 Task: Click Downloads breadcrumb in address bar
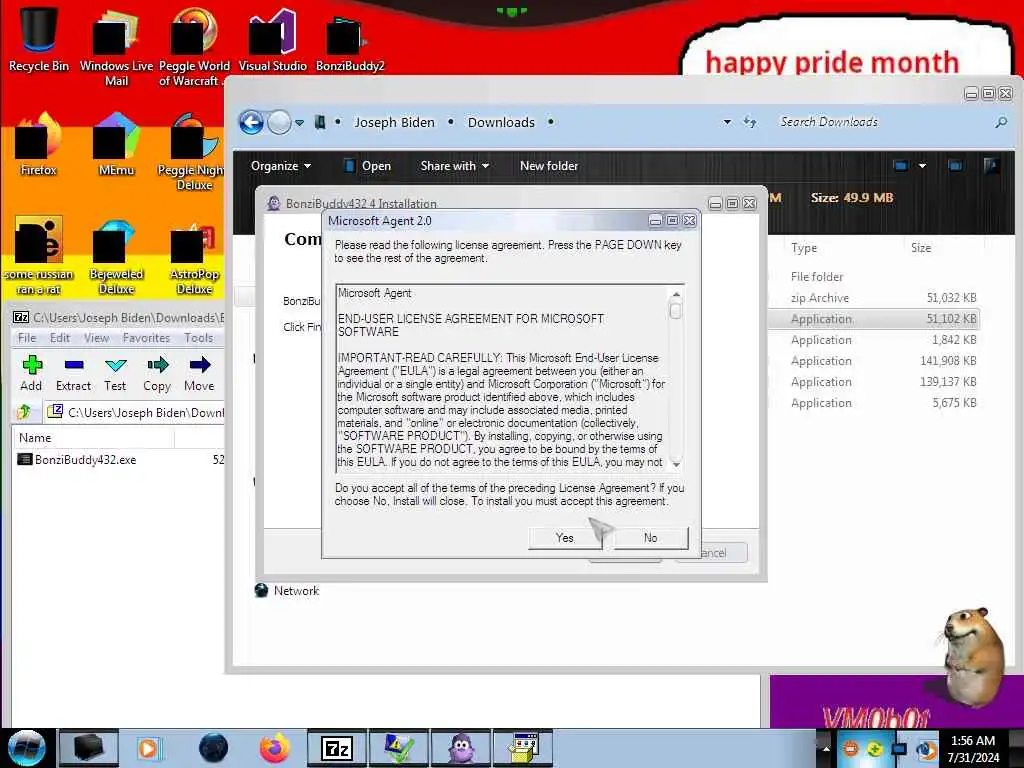(x=502, y=122)
